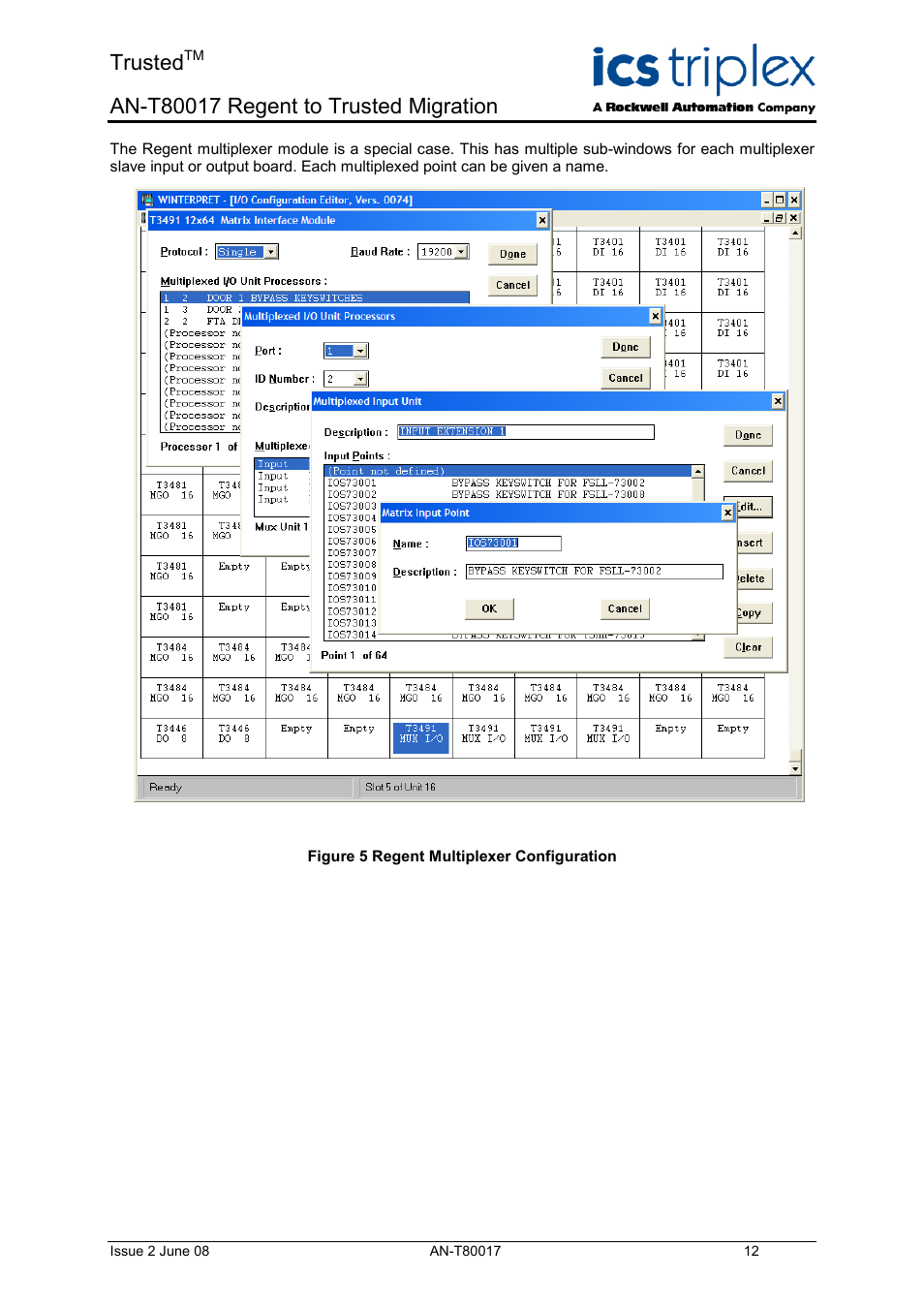Close the Multiplexed I/O Unit Processors dialog
This screenshot has width=924, height=1309.
(655, 316)
